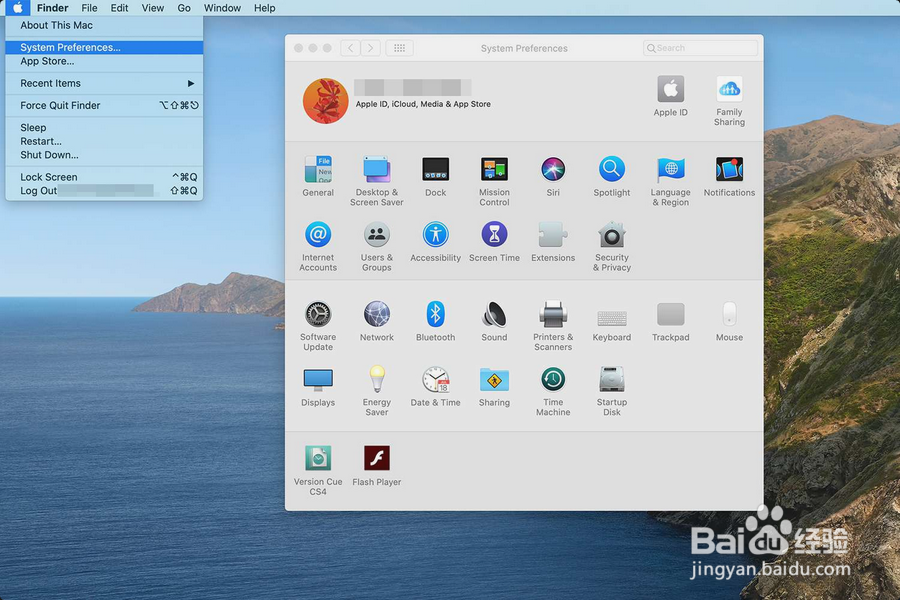Open the Window menu
Viewport: 900px width, 600px height.
pyautogui.click(x=222, y=8)
